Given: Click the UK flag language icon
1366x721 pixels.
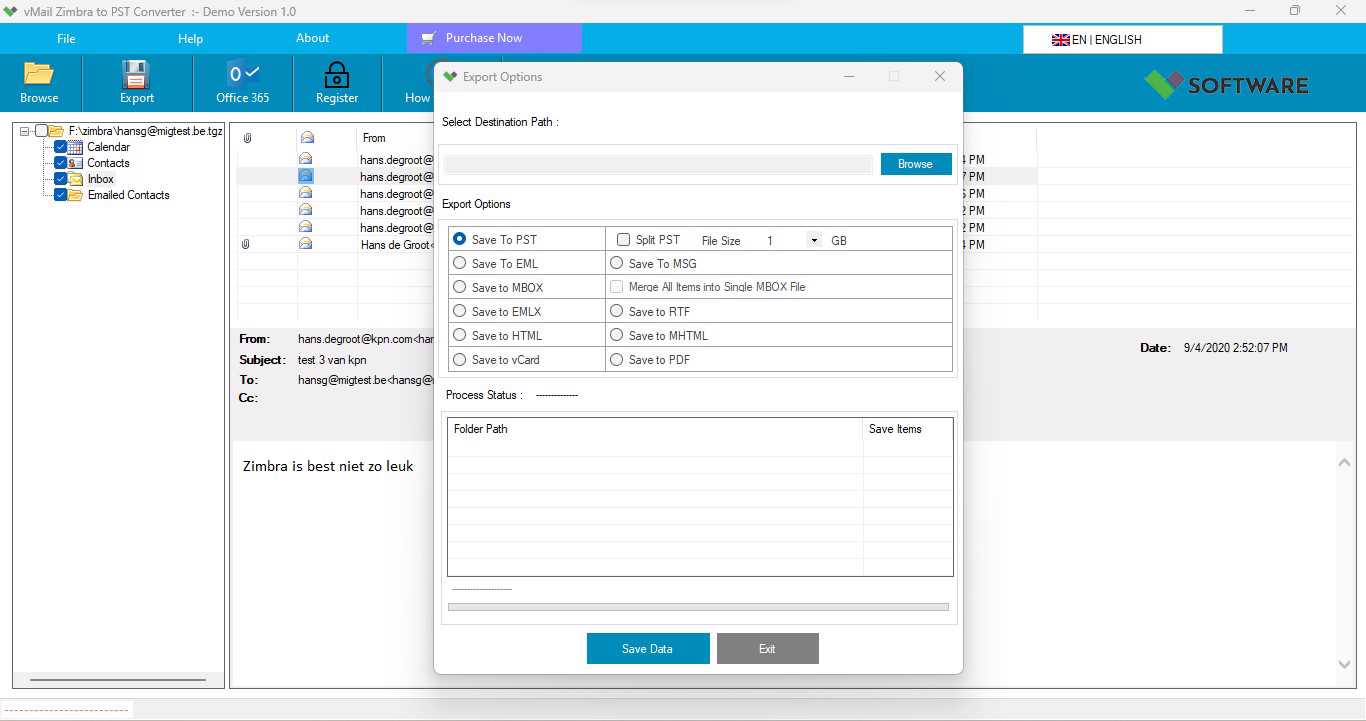Looking at the screenshot, I should (1061, 40).
